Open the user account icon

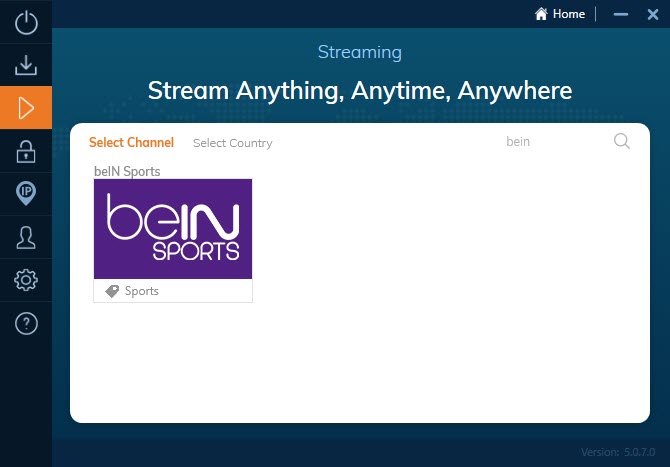pos(26,237)
